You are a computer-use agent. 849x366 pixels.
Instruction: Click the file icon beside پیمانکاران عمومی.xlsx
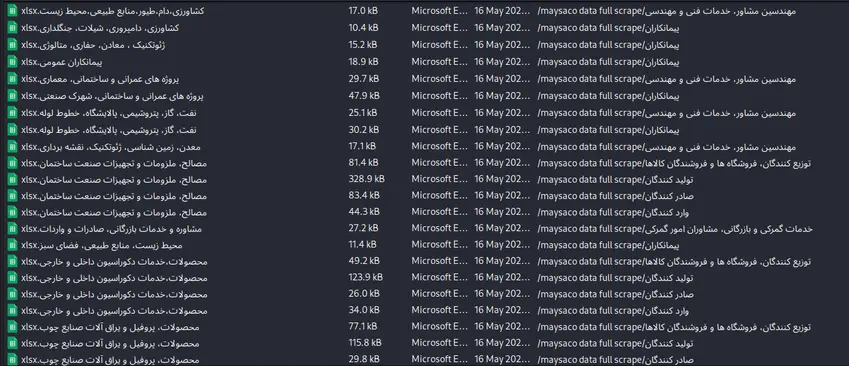point(13,62)
